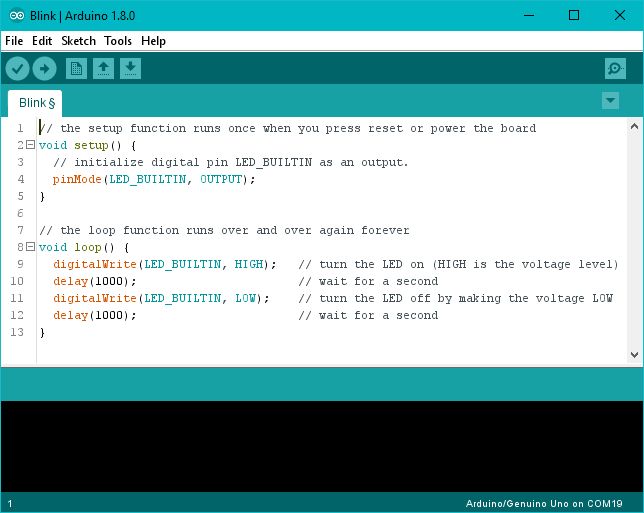Click the editor scrollbar down arrow

pyautogui.click(x=634, y=355)
